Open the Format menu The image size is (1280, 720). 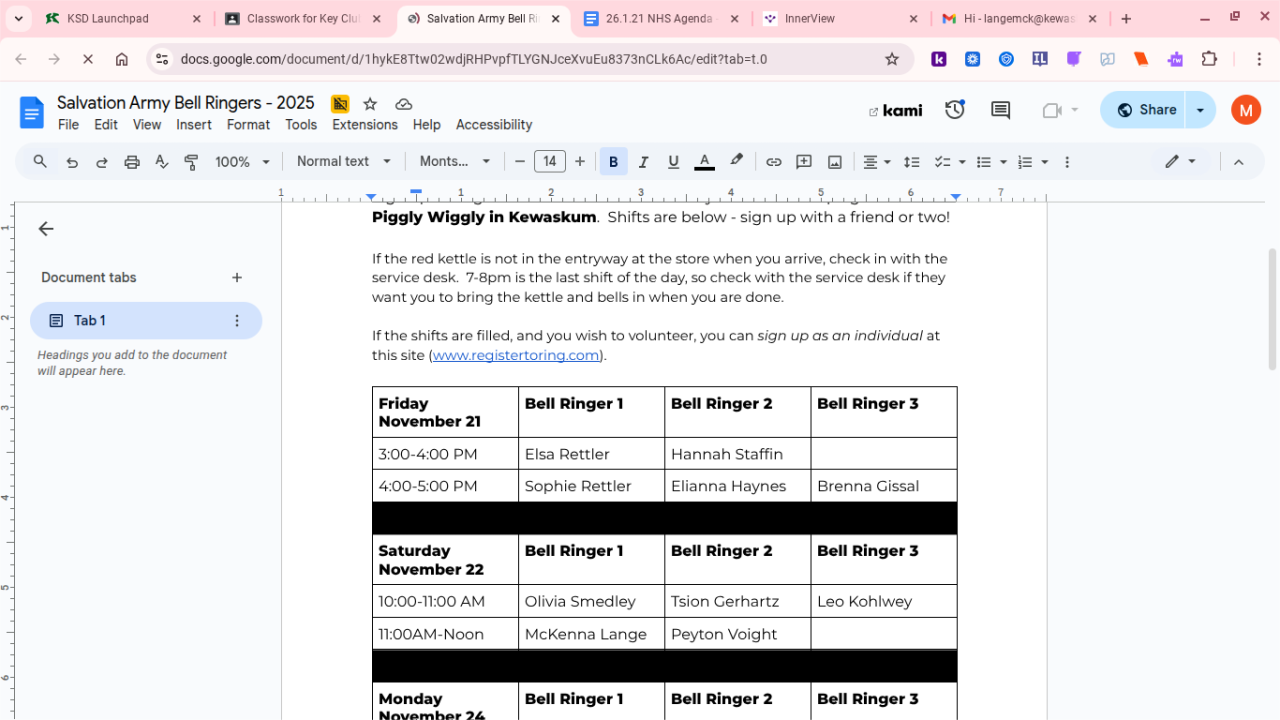248,125
